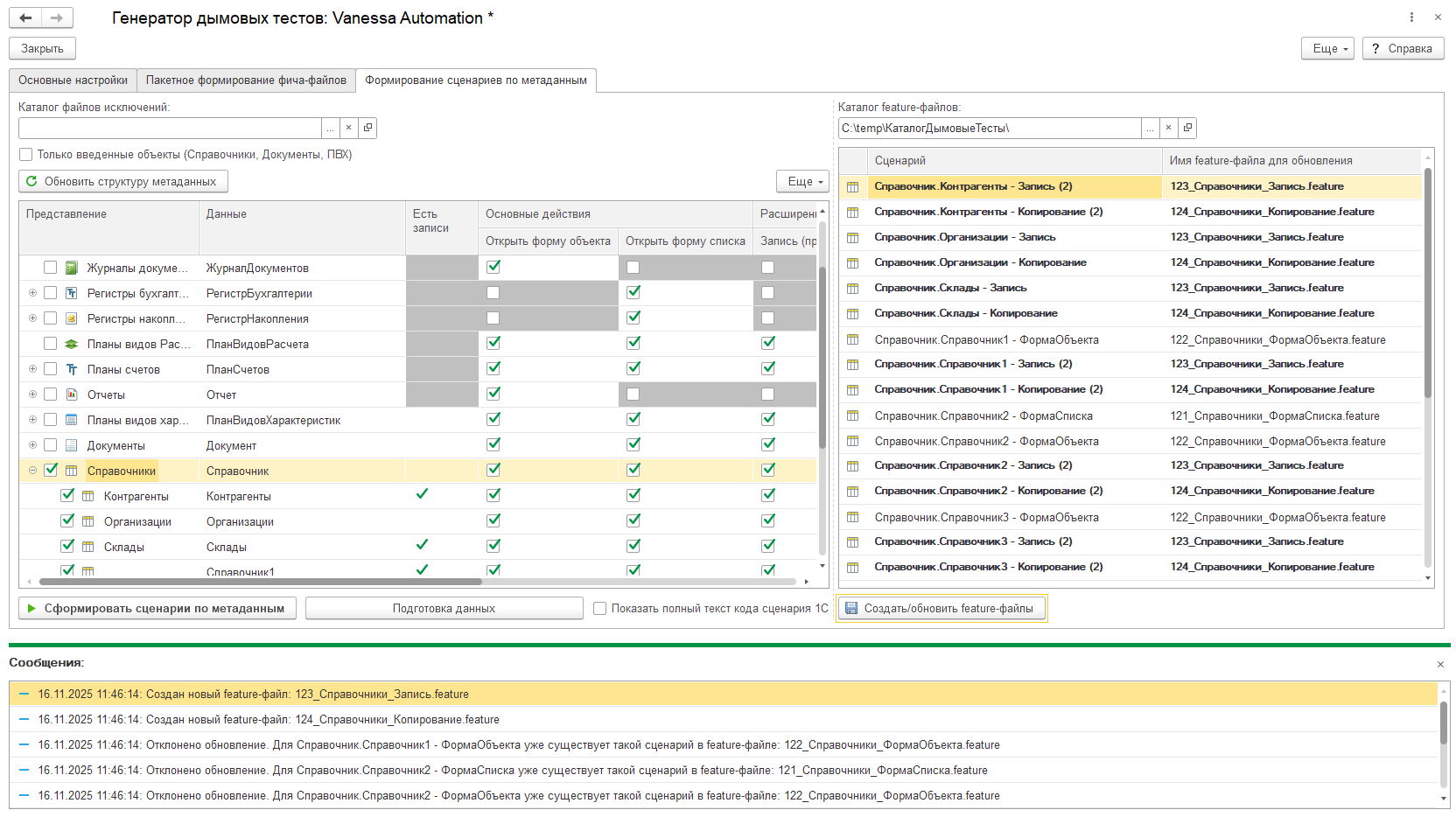The height and width of the screenshot is (817, 1456).
Task: Select Формирование сценариев по метаданным tab
Action: [476, 80]
